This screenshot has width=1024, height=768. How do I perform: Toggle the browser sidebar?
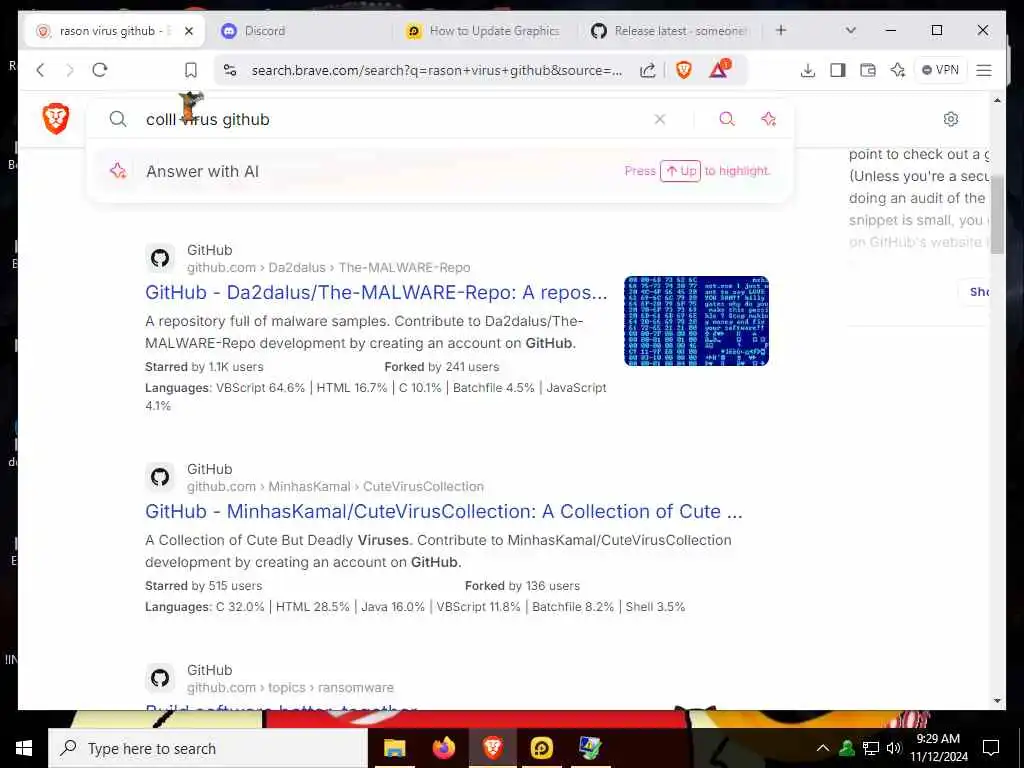tap(838, 70)
